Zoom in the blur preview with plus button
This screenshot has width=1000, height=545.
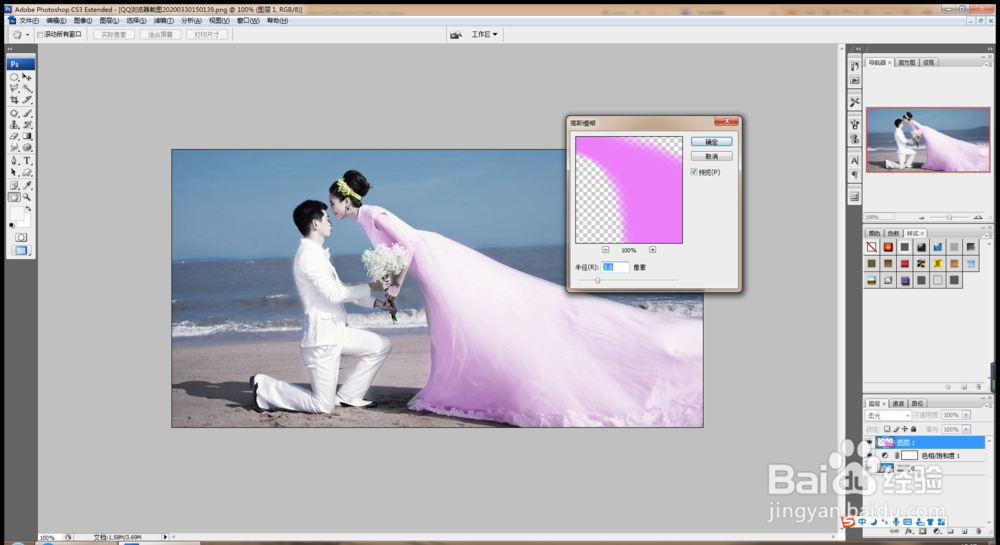click(652, 250)
